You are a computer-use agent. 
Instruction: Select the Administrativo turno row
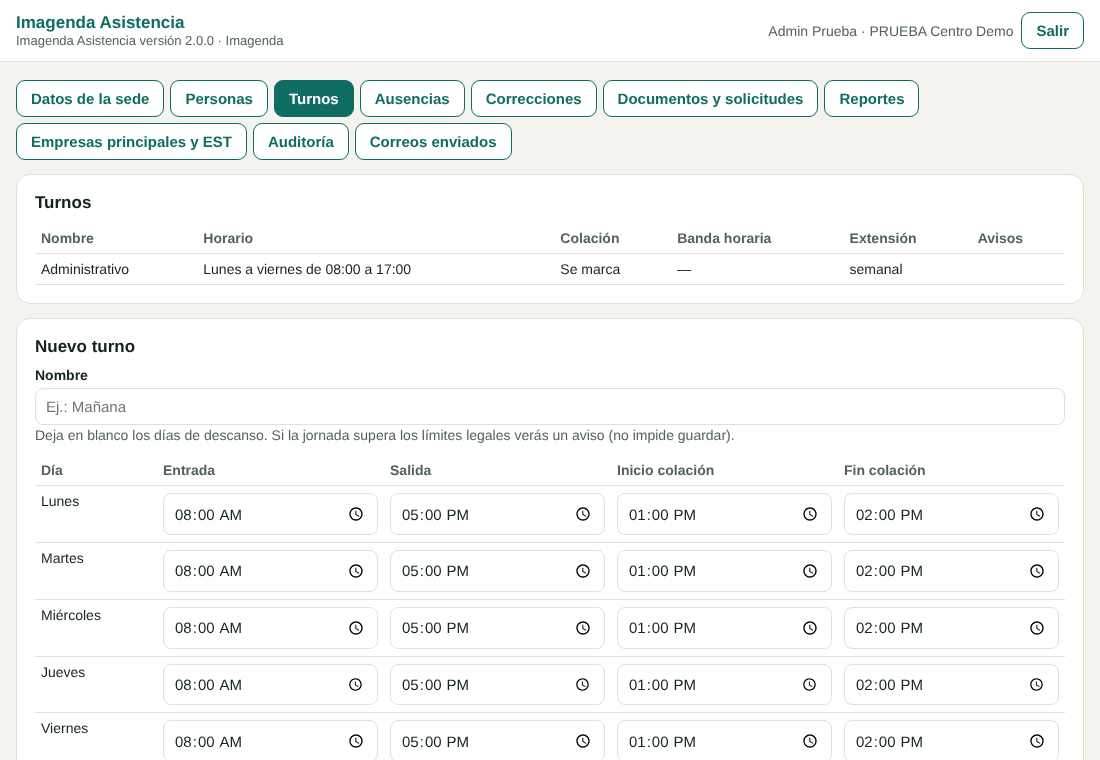point(550,269)
